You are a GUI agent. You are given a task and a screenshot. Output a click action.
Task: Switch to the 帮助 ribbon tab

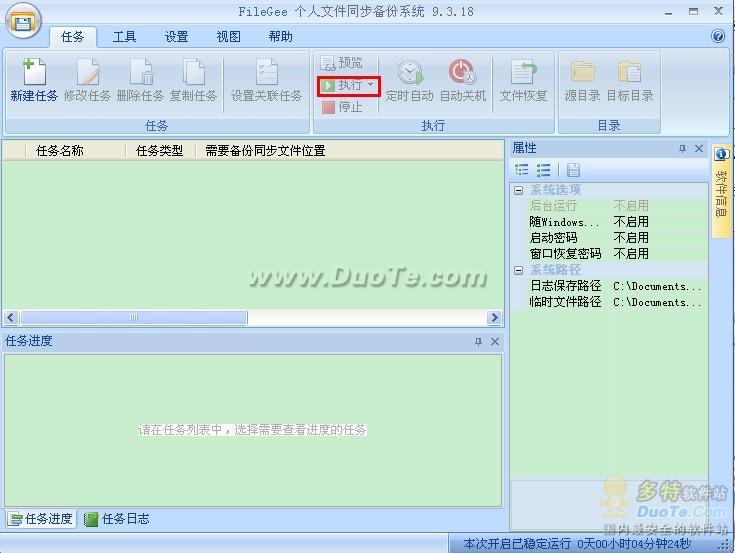pyautogui.click(x=280, y=37)
